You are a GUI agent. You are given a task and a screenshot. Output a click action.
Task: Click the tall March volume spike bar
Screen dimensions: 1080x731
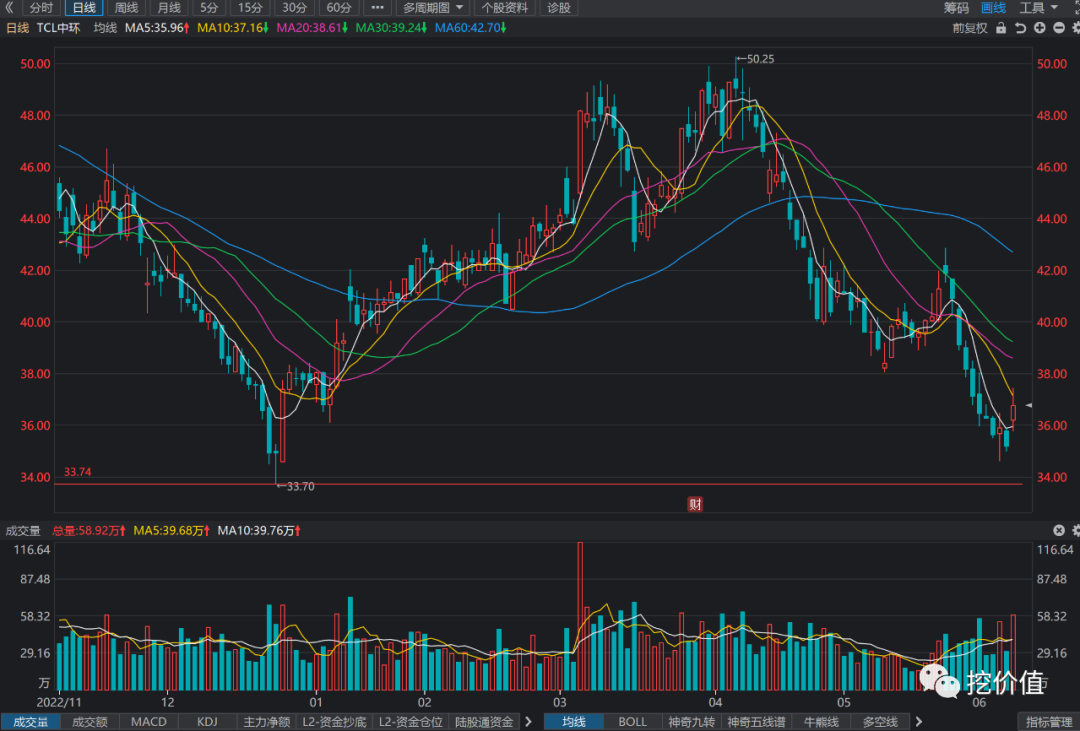click(x=580, y=616)
